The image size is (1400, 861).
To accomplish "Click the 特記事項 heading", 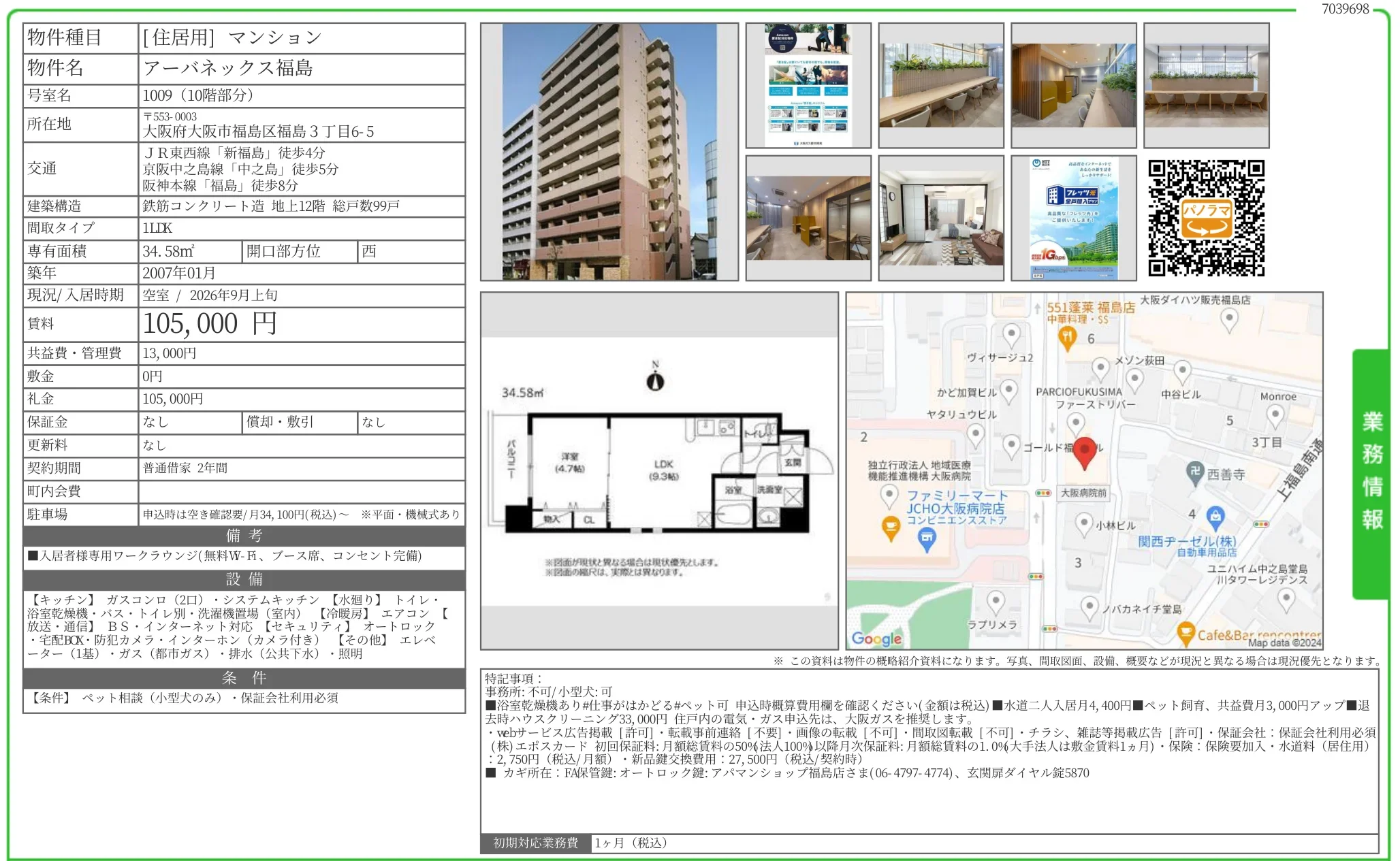I will 513,679.
